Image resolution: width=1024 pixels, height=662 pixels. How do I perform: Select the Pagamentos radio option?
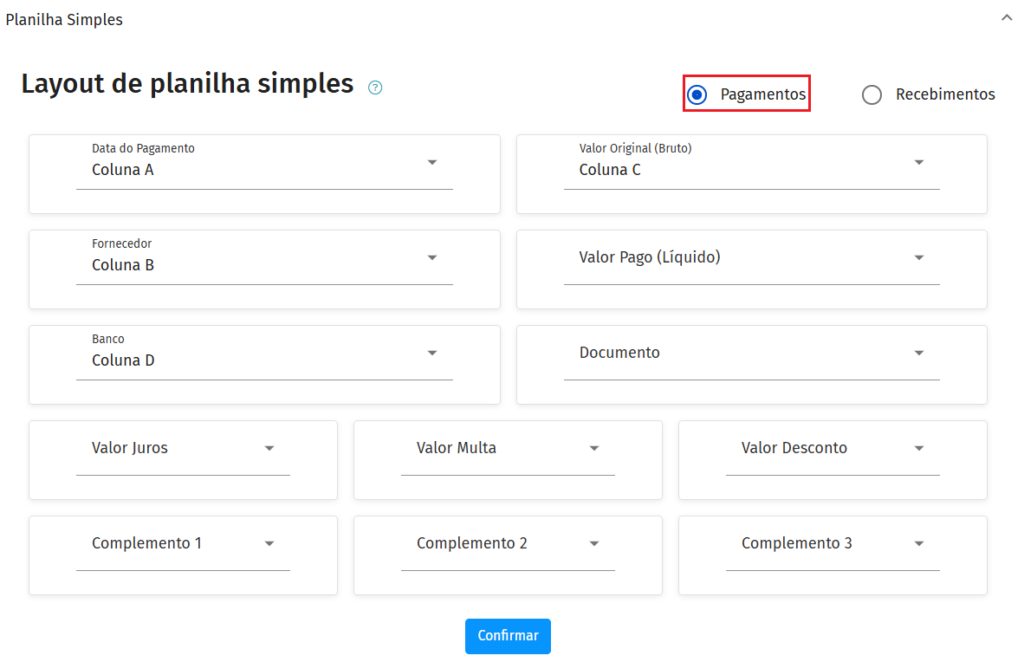click(x=697, y=94)
